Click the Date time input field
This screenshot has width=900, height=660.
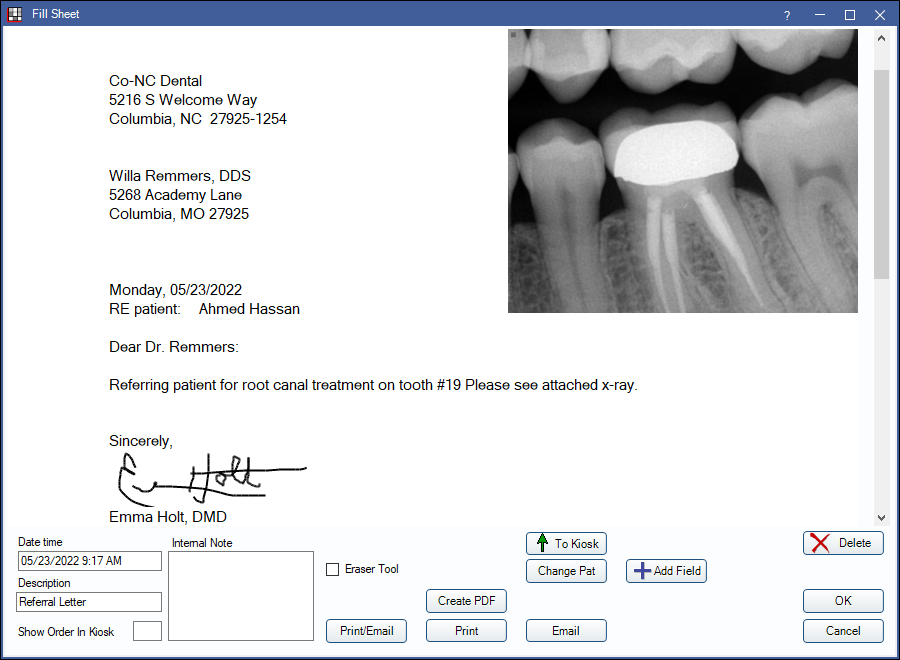click(x=89, y=561)
